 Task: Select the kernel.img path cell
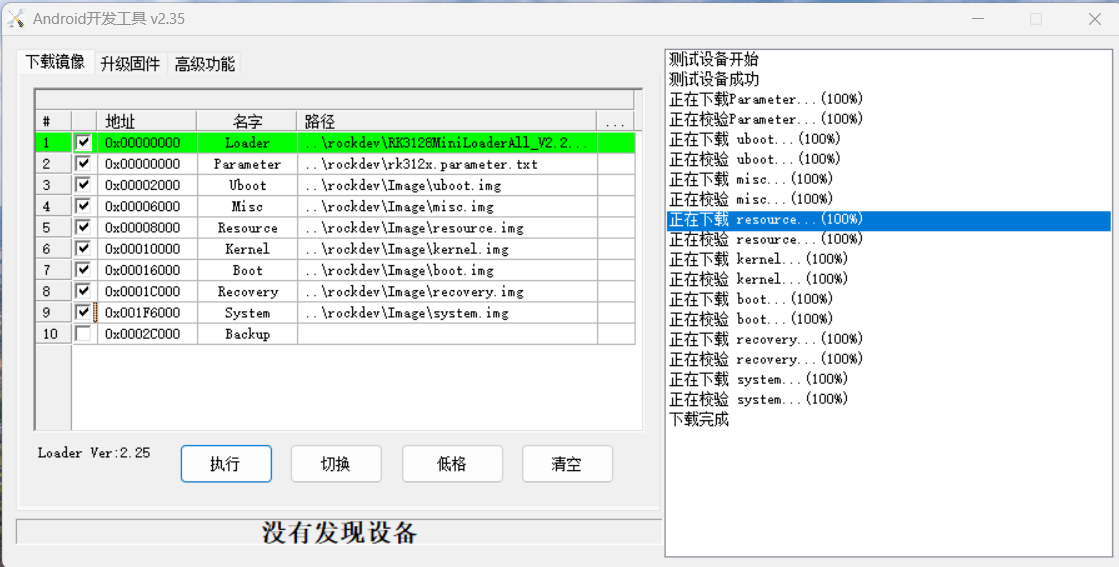click(447, 249)
